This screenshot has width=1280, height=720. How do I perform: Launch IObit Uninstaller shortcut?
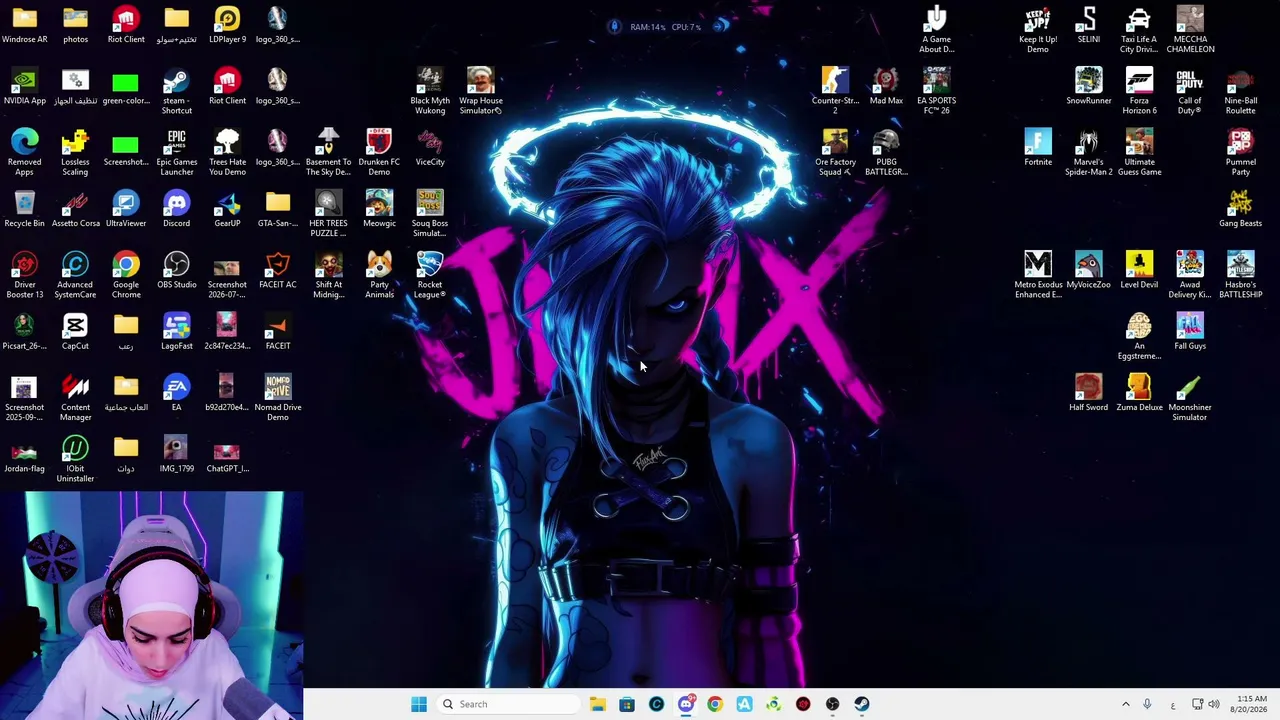75,459
